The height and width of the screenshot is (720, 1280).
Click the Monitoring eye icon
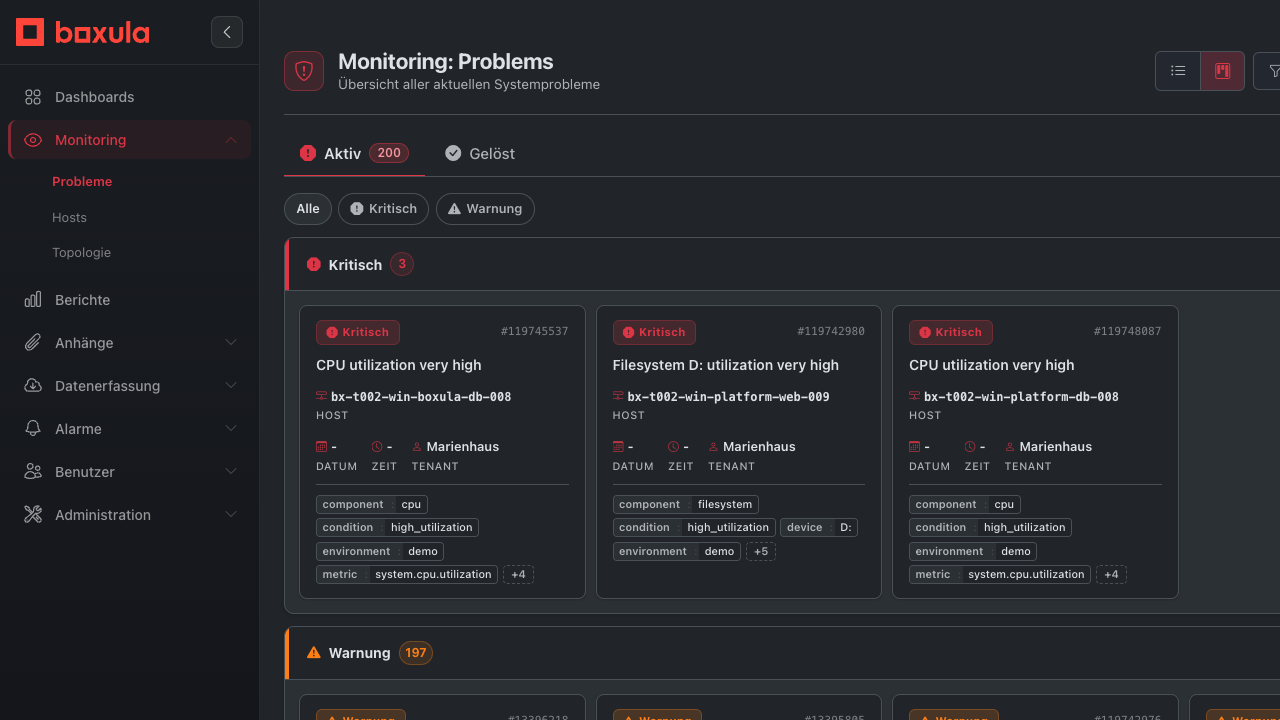pyautogui.click(x=33, y=140)
